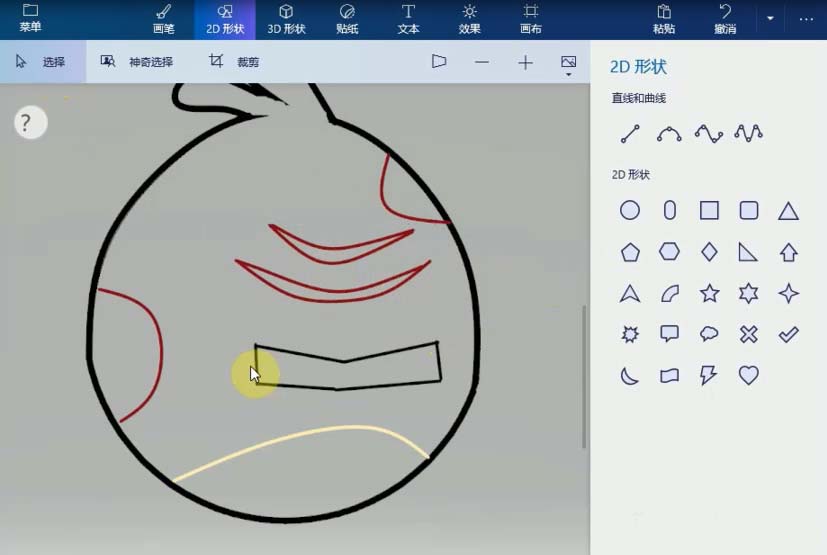Choose the curved arc sector shape
Screen dimensions: 827x555
pyautogui.click(x=670, y=293)
